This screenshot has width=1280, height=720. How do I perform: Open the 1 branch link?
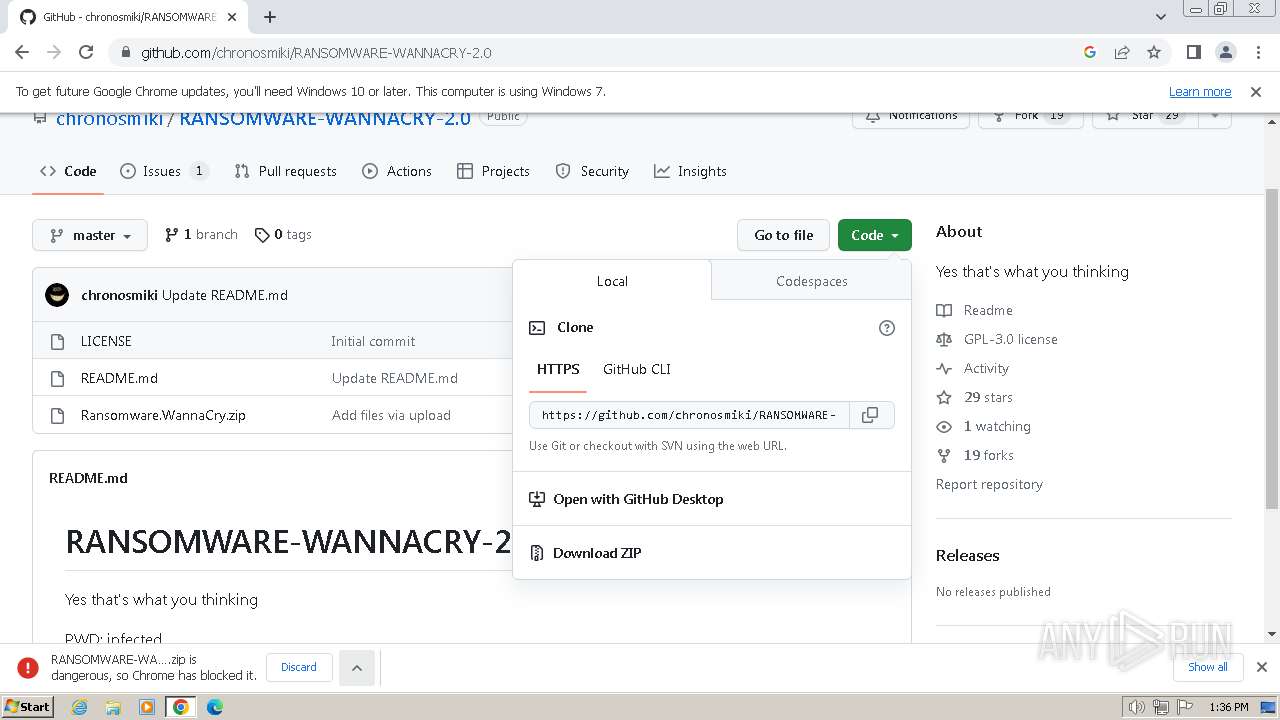[201, 234]
